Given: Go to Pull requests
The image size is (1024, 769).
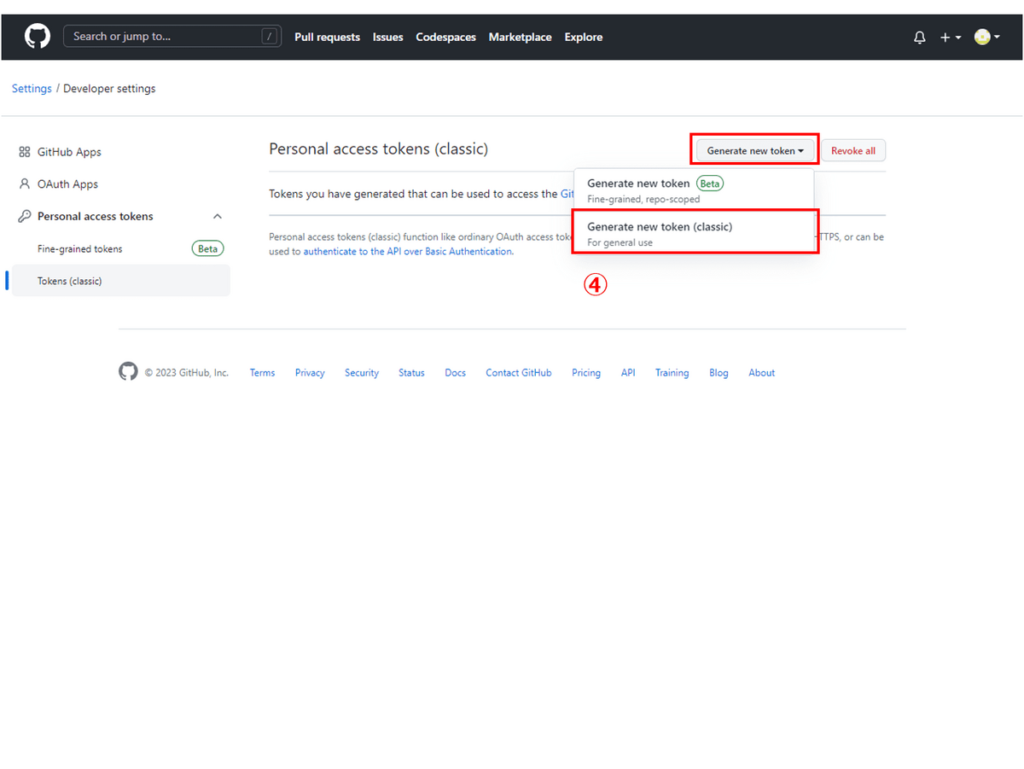Looking at the screenshot, I should 327,37.
